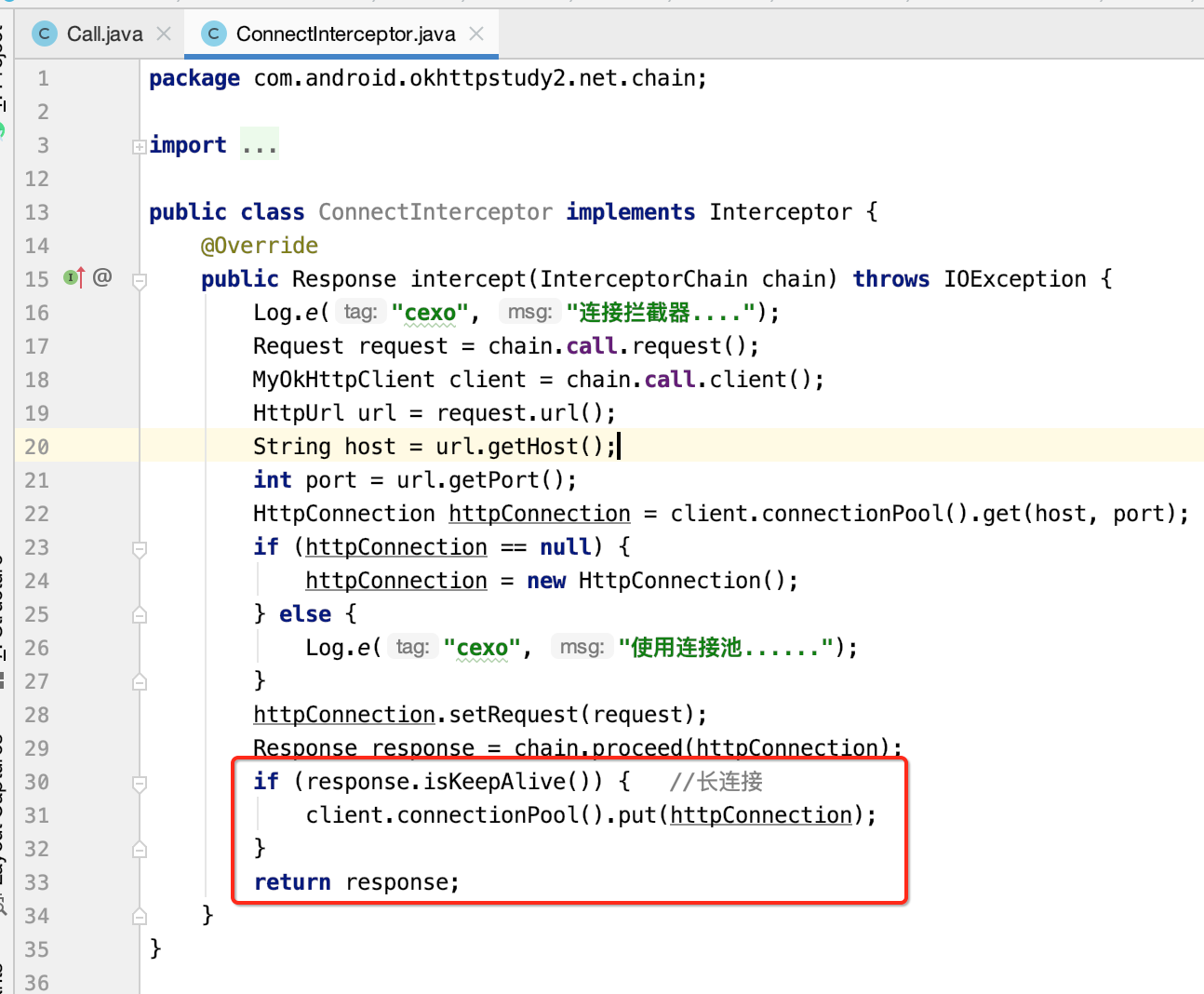Click the "cexo" tag string on line 26
1204x994 pixels.
pos(482,648)
